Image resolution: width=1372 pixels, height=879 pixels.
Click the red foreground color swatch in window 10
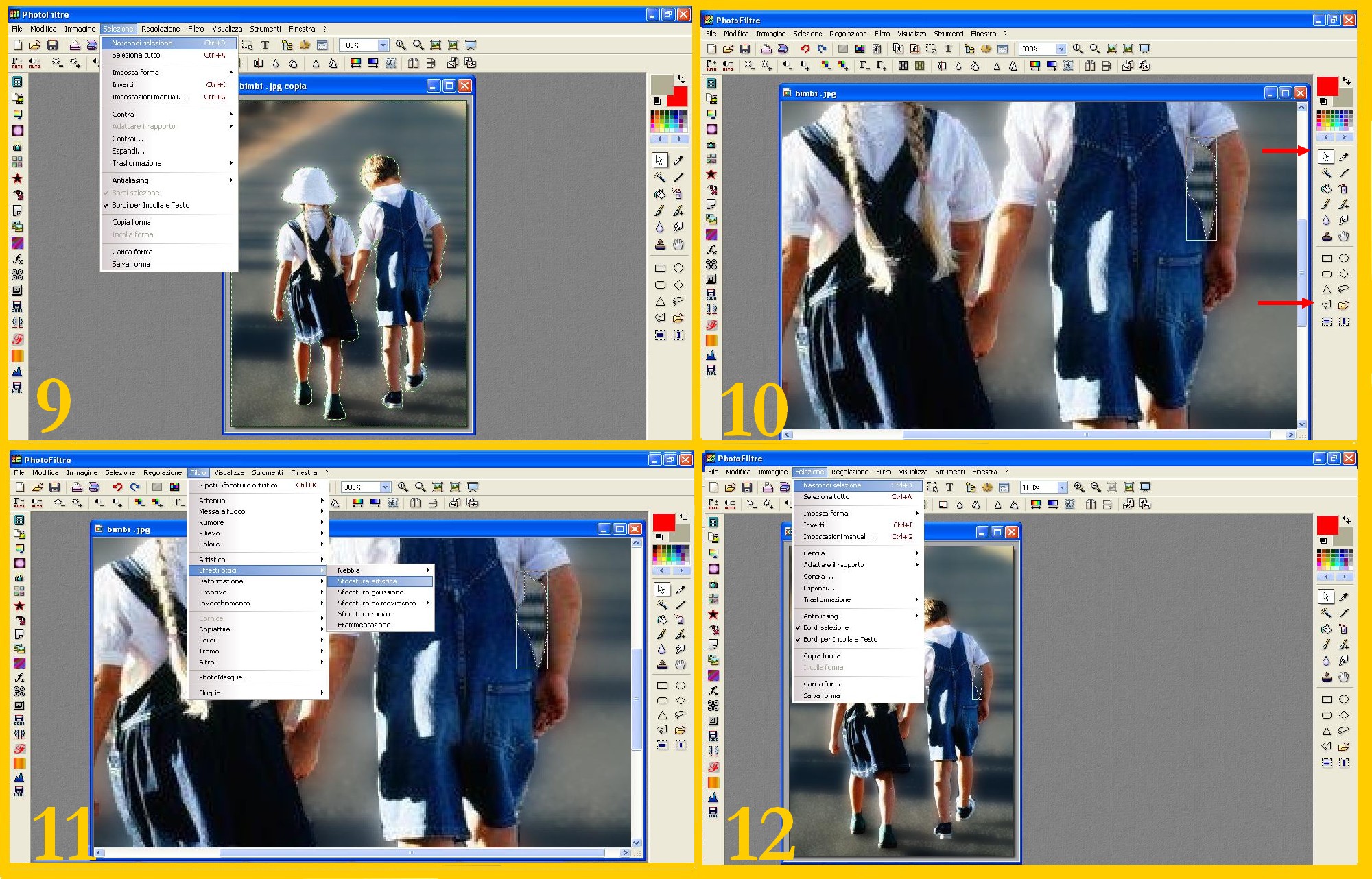coord(1327,86)
